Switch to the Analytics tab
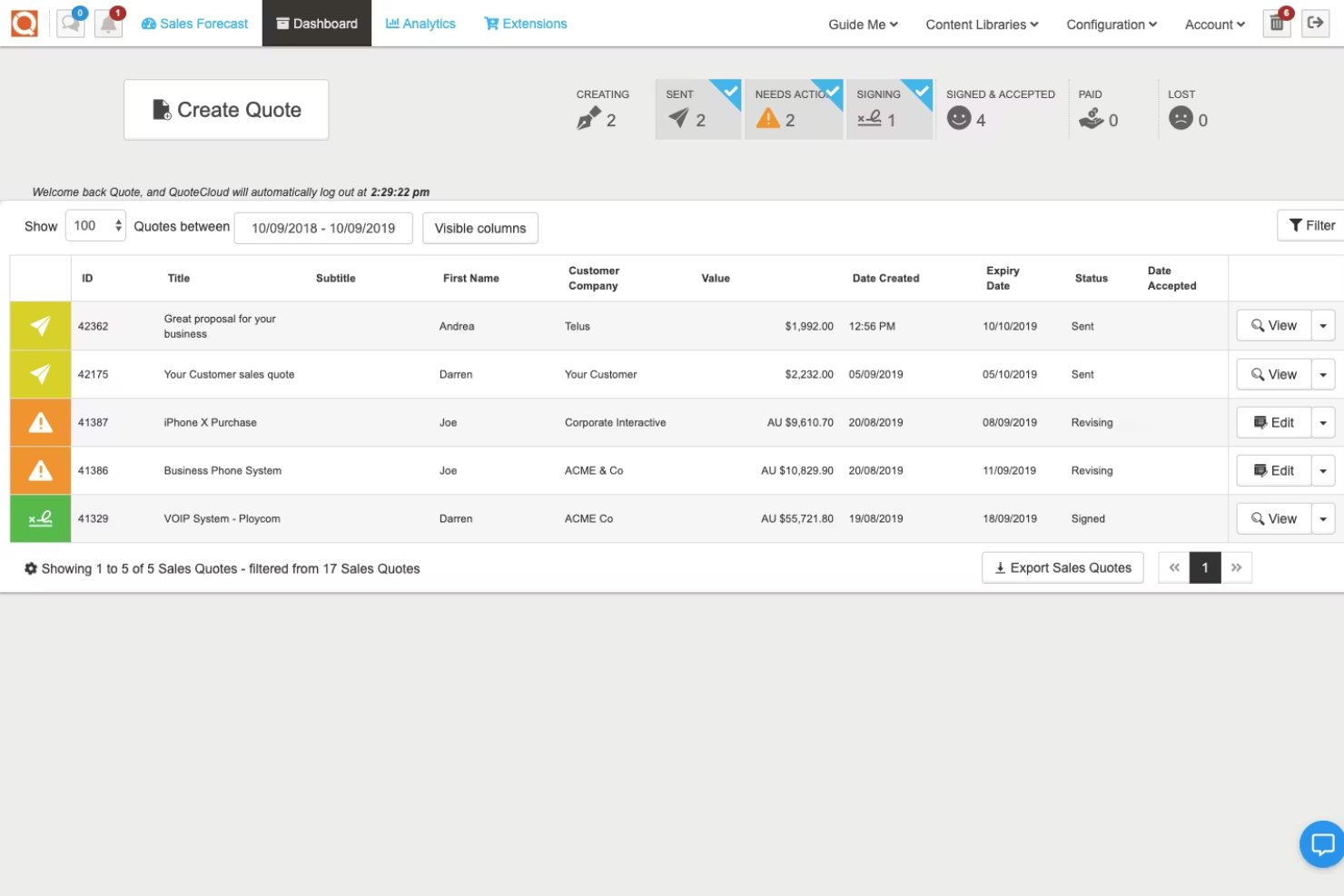 [420, 24]
